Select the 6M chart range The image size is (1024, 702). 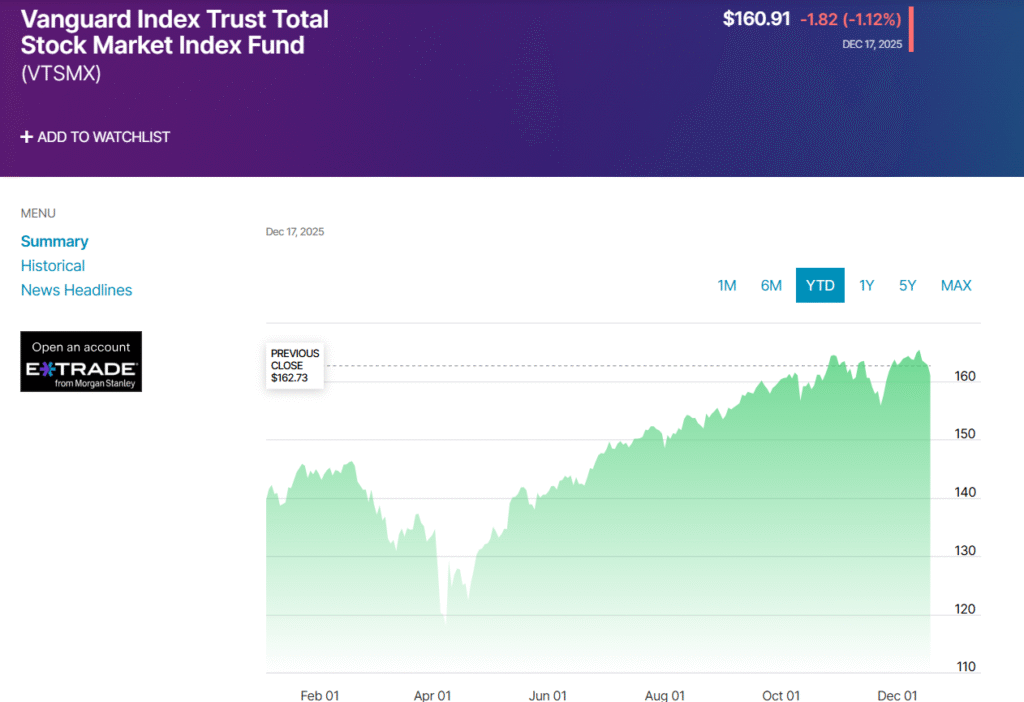click(x=771, y=285)
